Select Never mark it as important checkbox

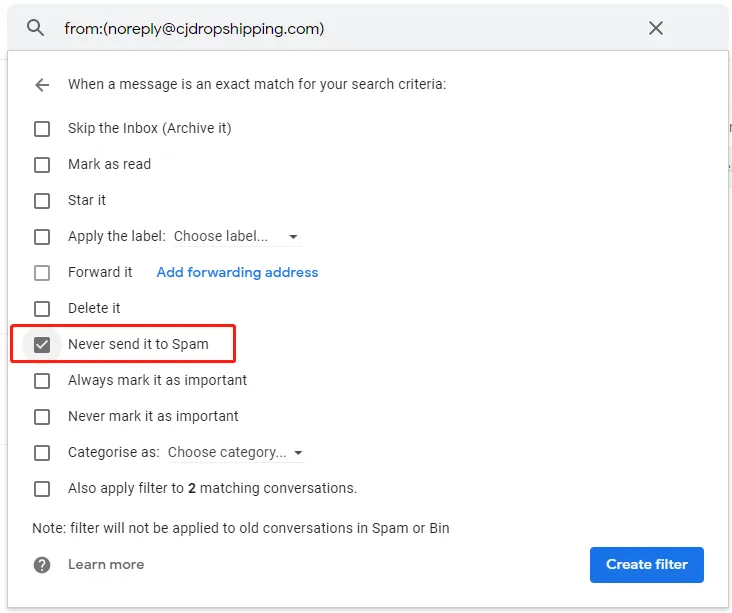pos(42,417)
